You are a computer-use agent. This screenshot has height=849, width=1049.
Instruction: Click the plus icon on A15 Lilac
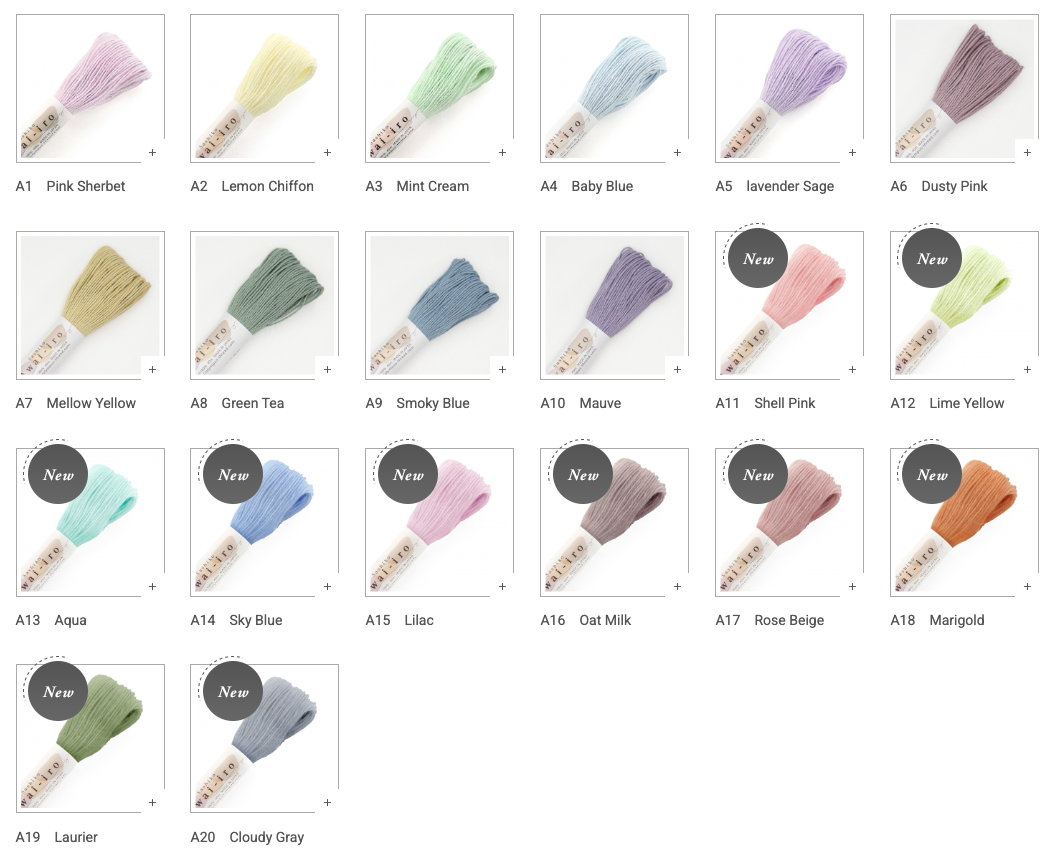tap(502, 586)
